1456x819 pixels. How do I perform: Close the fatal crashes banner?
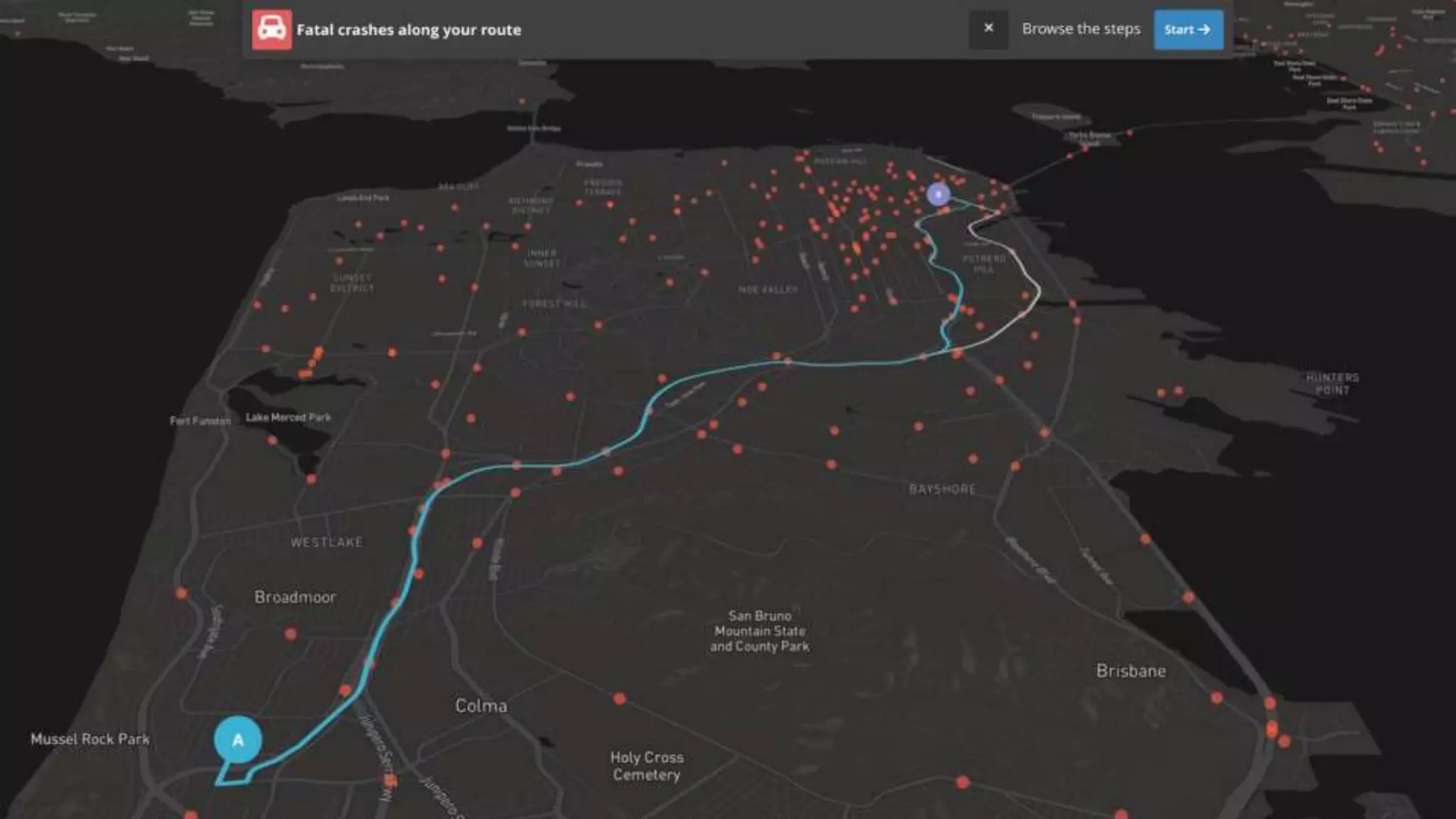[x=988, y=28]
